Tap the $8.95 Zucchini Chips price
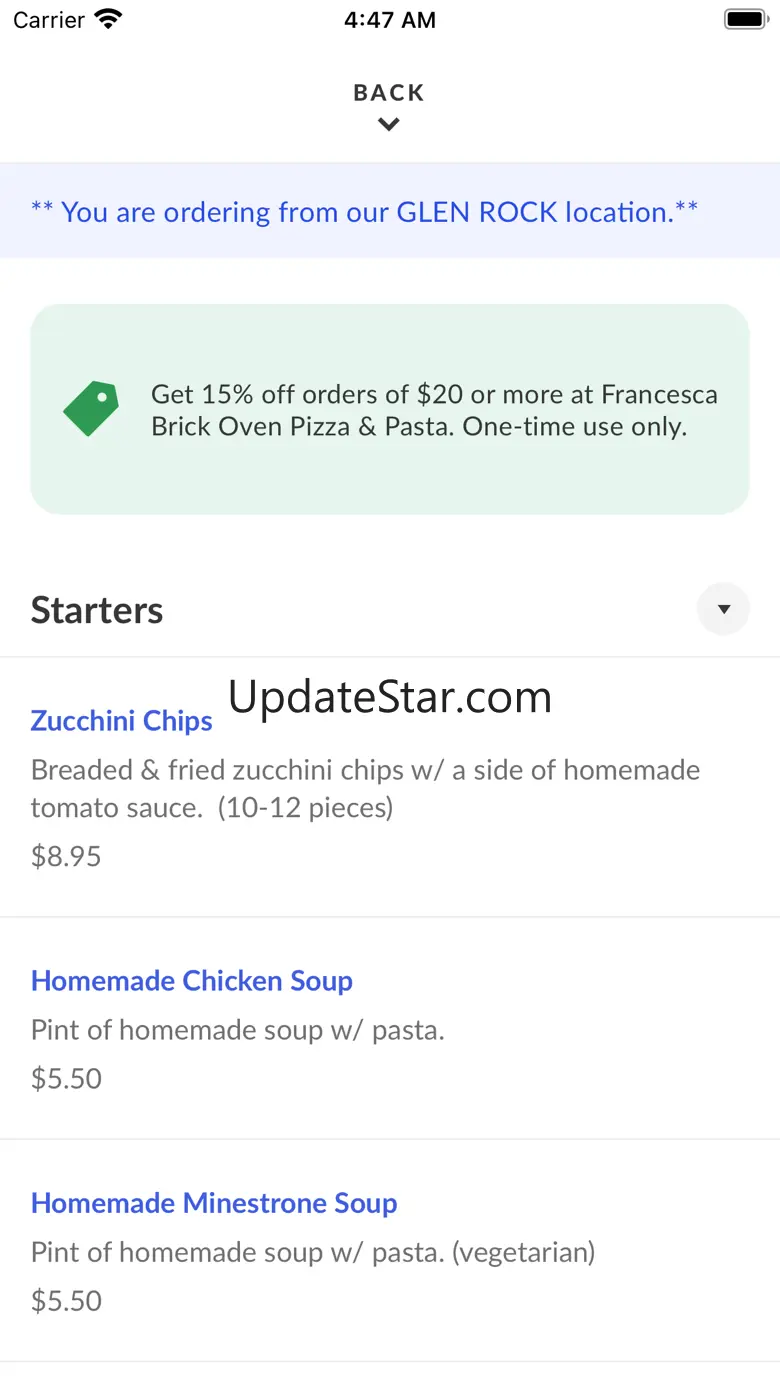 (x=66, y=856)
